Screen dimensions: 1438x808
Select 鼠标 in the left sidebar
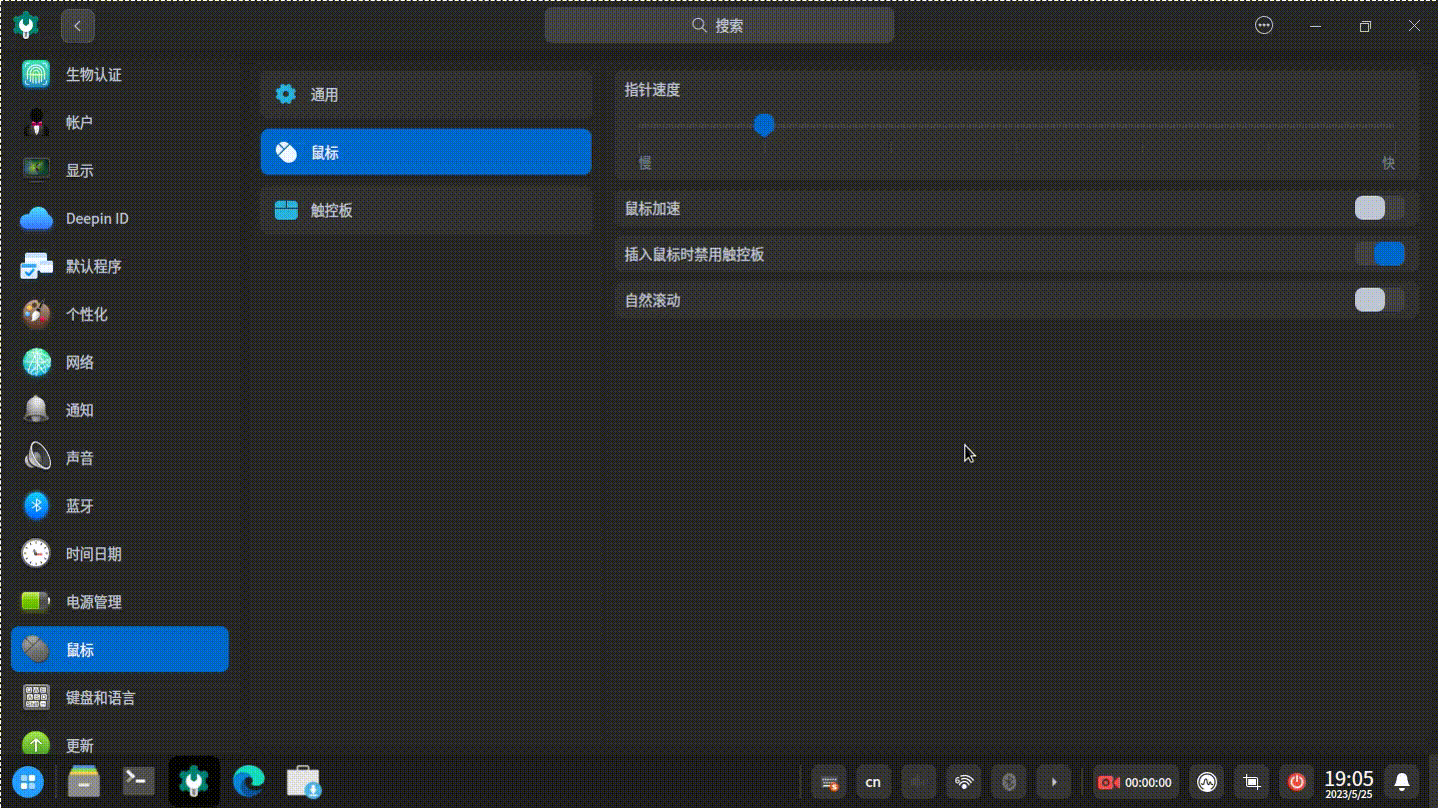120,650
